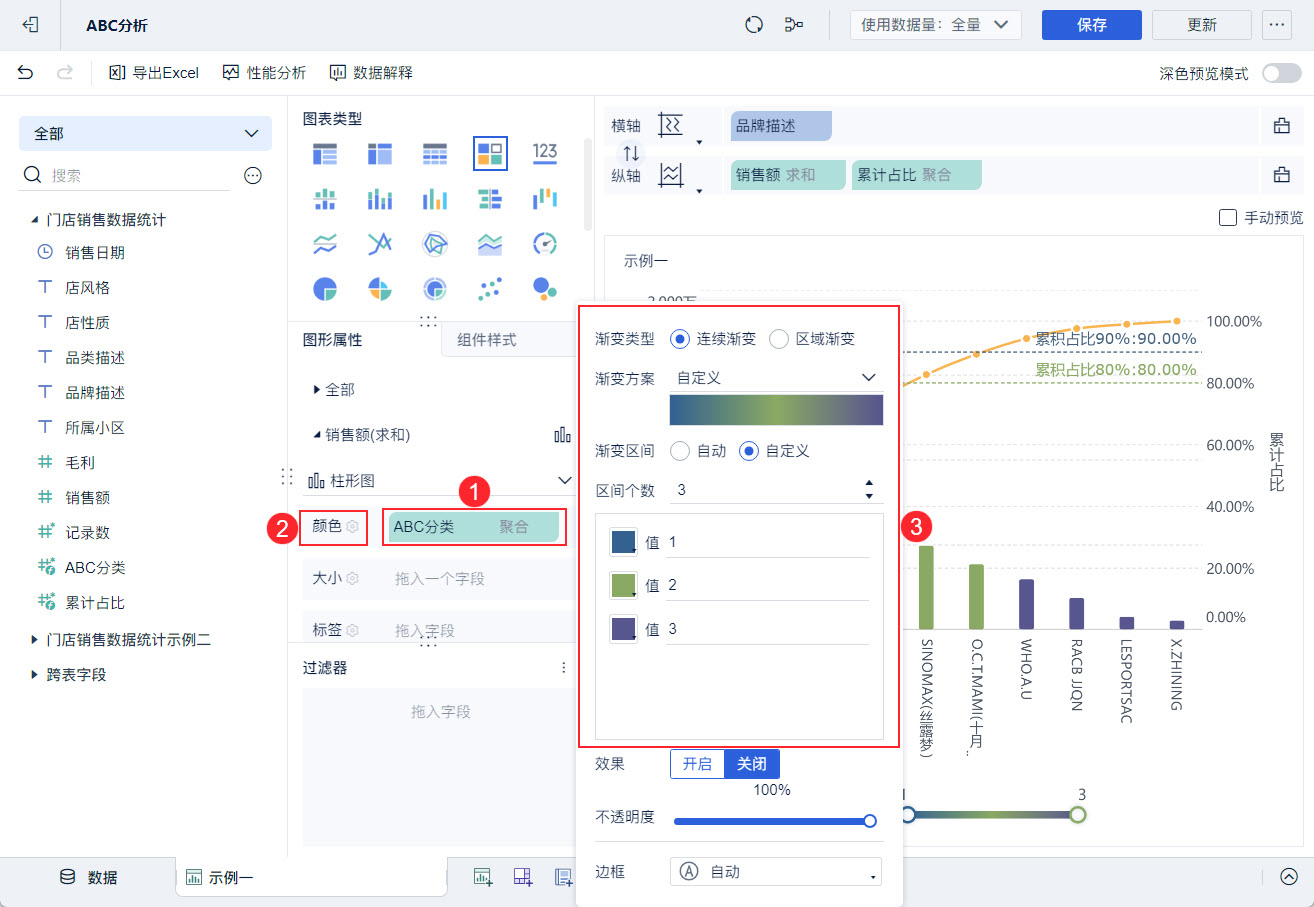Select the cross table chart type
The height and width of the screenshot is (907, 1314).
coord(380,153)
